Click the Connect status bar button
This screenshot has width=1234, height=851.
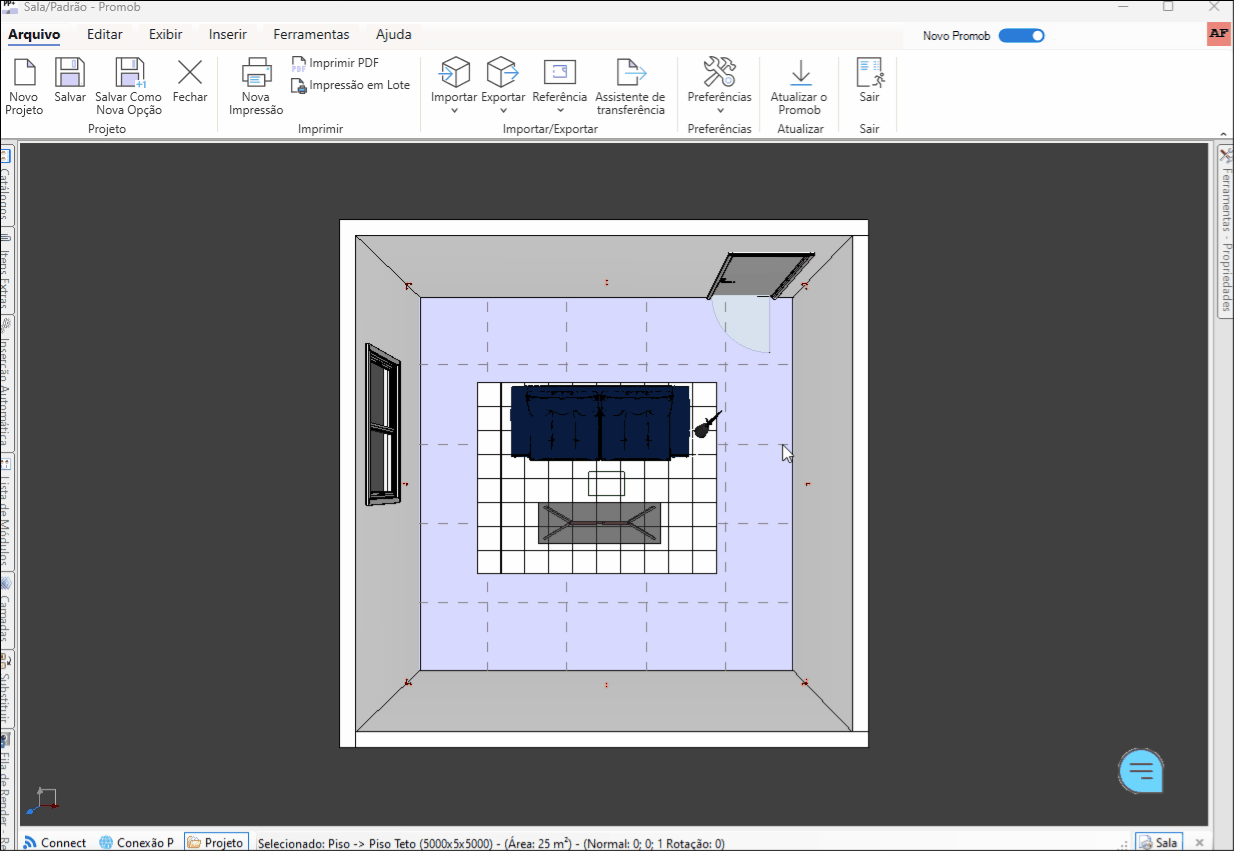point(54,842)
